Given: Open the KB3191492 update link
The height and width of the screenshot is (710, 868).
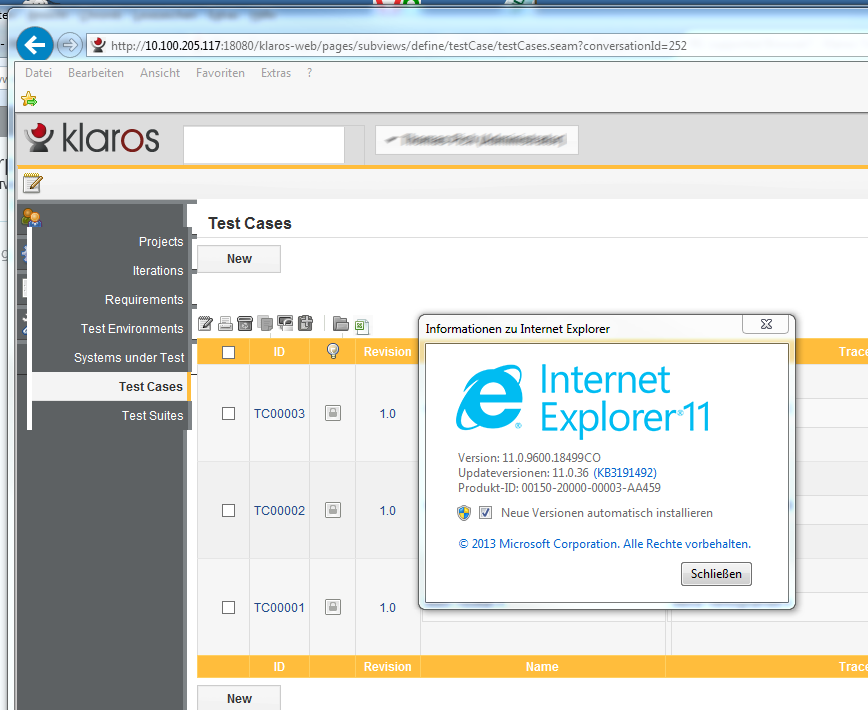Looking at the screenshot, I should [x=625, y=472].
